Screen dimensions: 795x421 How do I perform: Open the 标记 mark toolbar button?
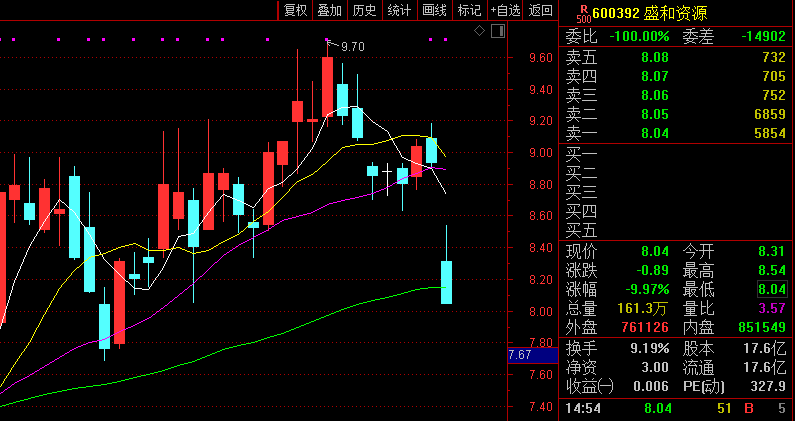pyautogui.click(x=469, y=10)
